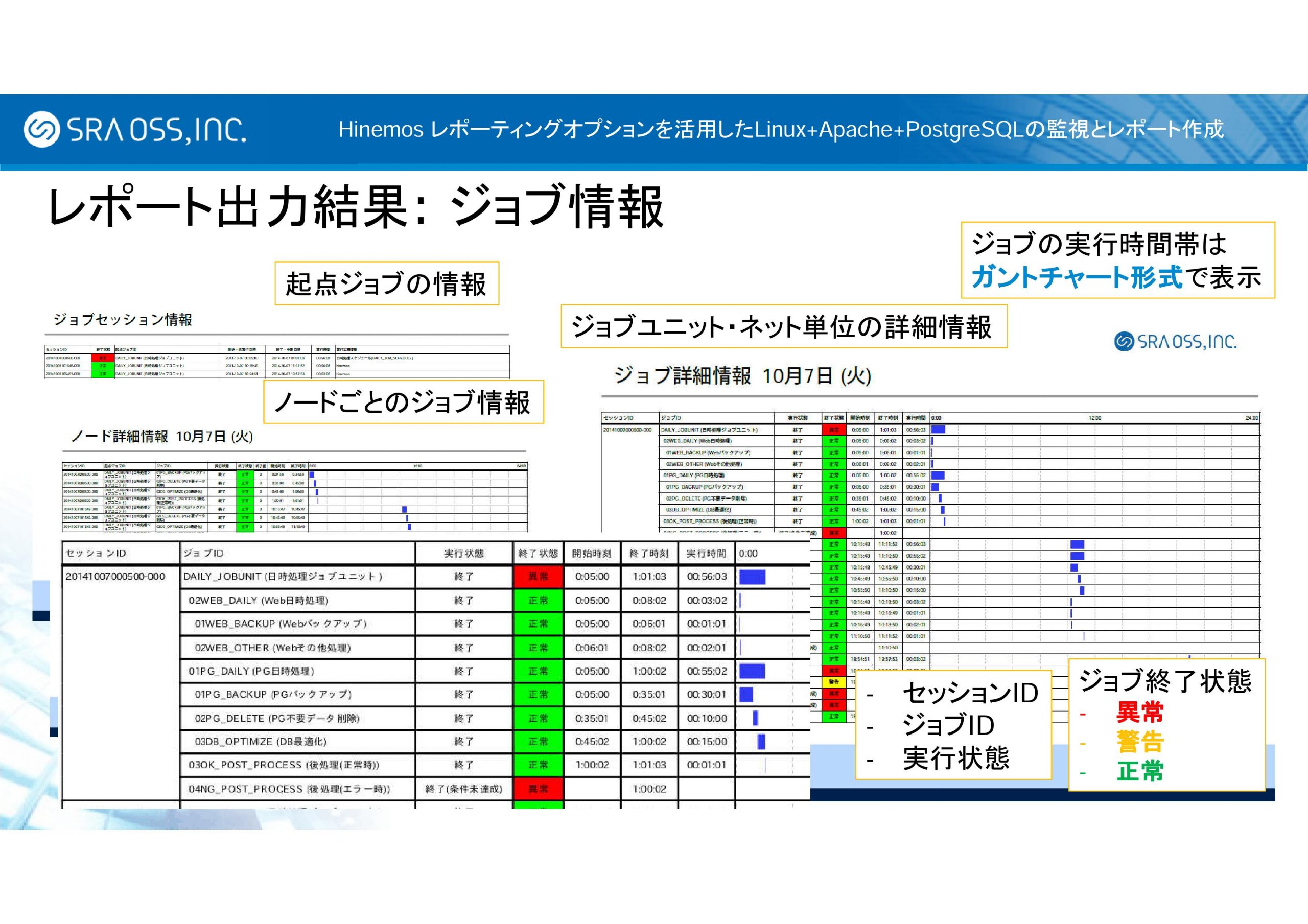Click session ID 20141007000500-000 in the enlarged table

[115, 577]
